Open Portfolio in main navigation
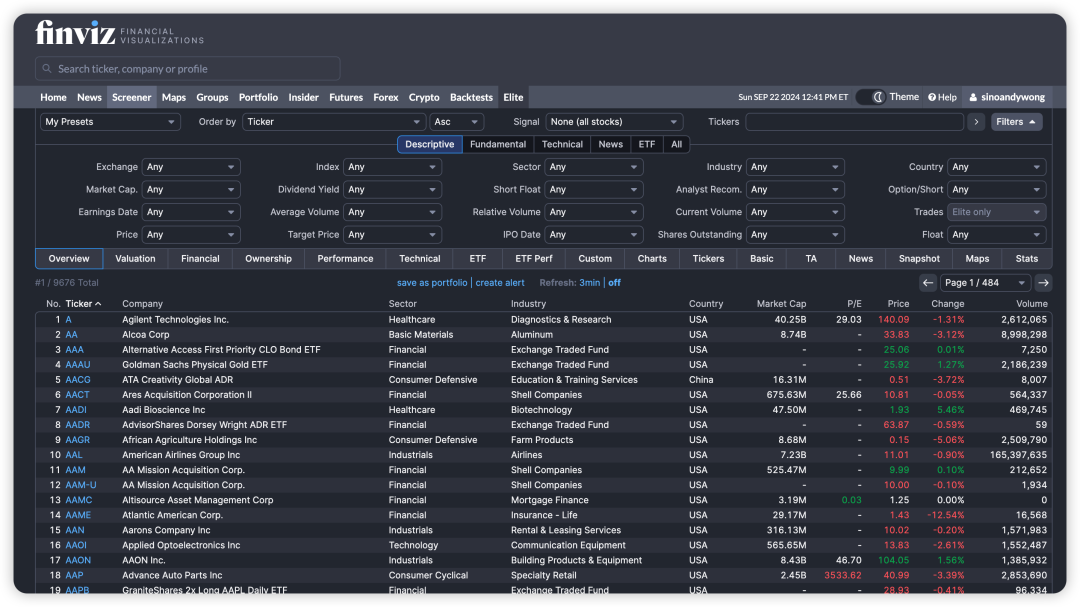This screenshot has width=1080, height=607. [258, 97]
